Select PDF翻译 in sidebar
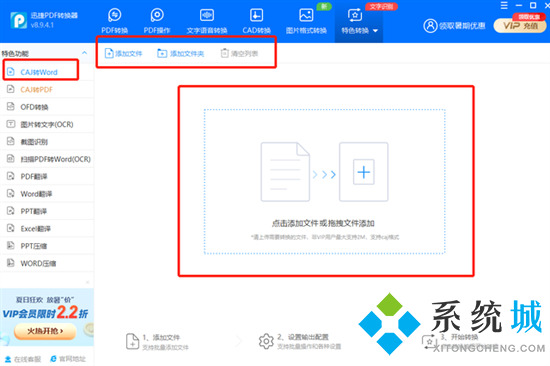The image size is (550, 366). 47,177
